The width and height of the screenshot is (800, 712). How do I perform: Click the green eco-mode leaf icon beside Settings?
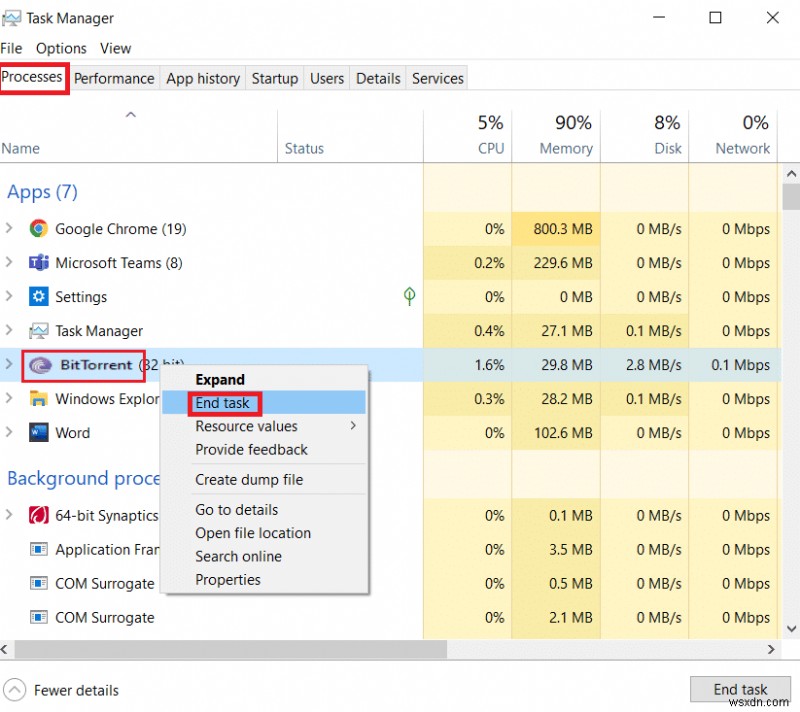point(409,297)
